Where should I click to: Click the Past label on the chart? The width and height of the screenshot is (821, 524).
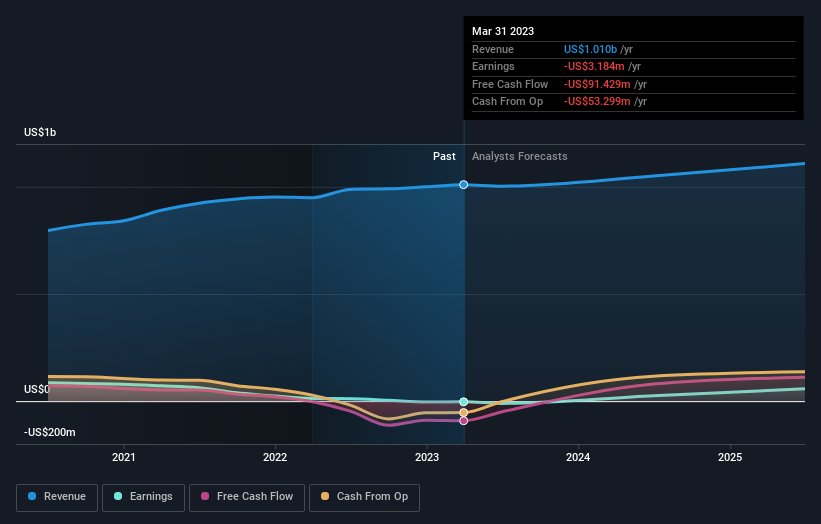(444, 157)
